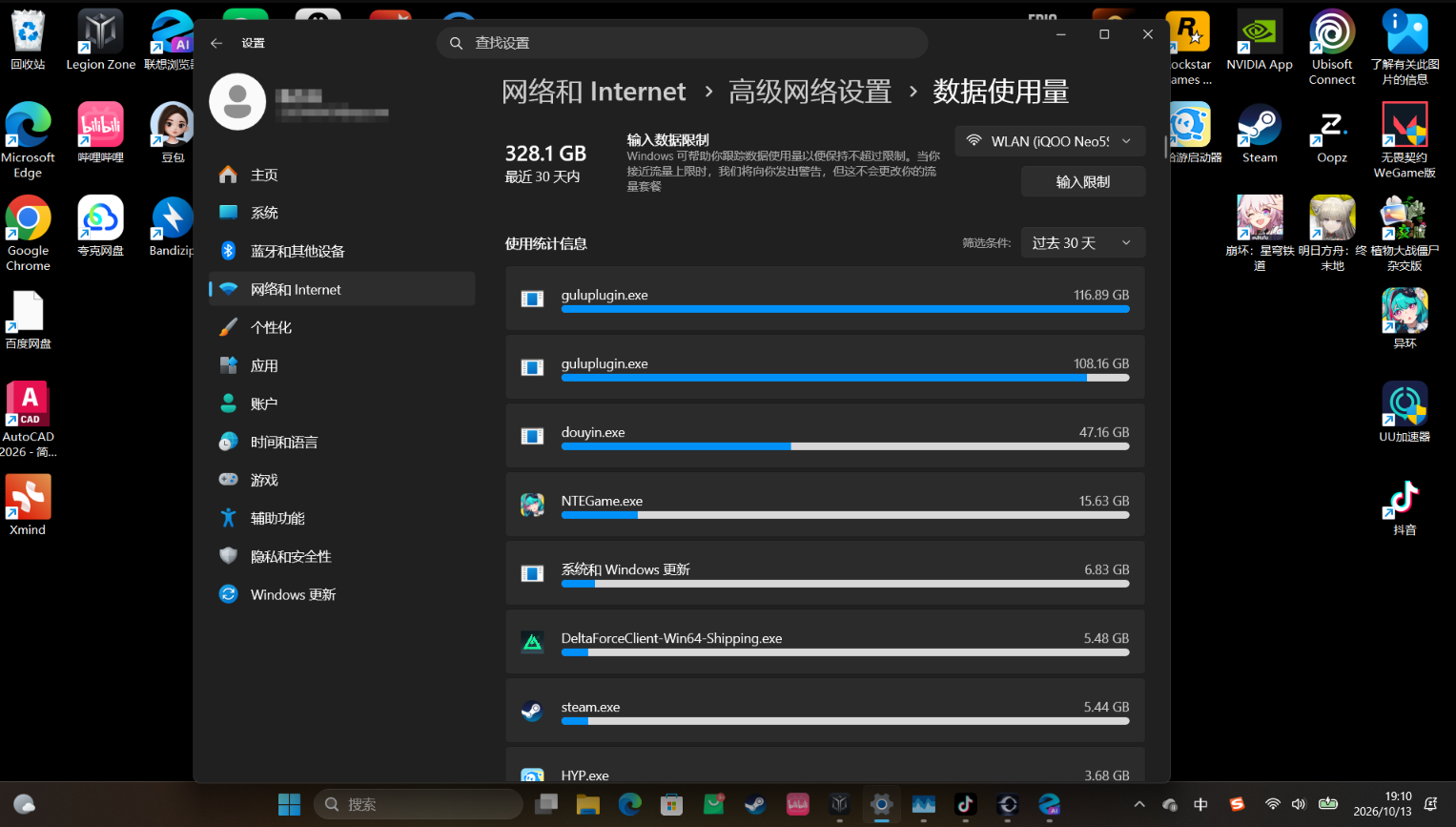Click the 高级网络设置 breadcrumb link
Screen dimensions: 1456x827
810,92
